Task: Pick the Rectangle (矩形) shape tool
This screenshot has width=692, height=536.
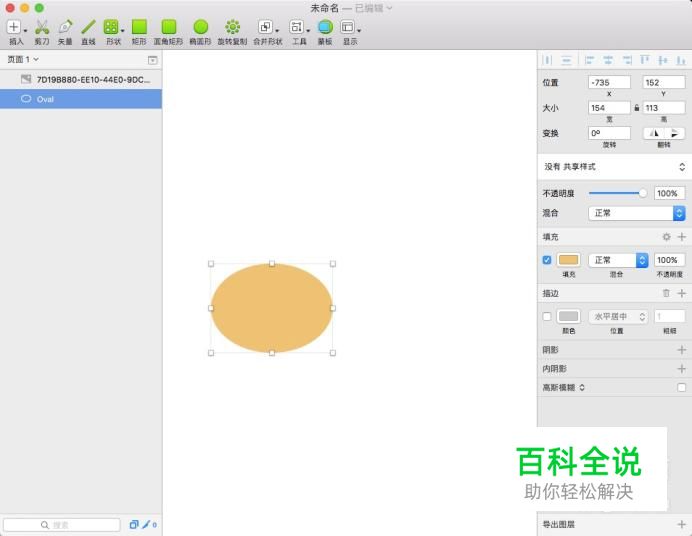Action: (x=139, y=27)
